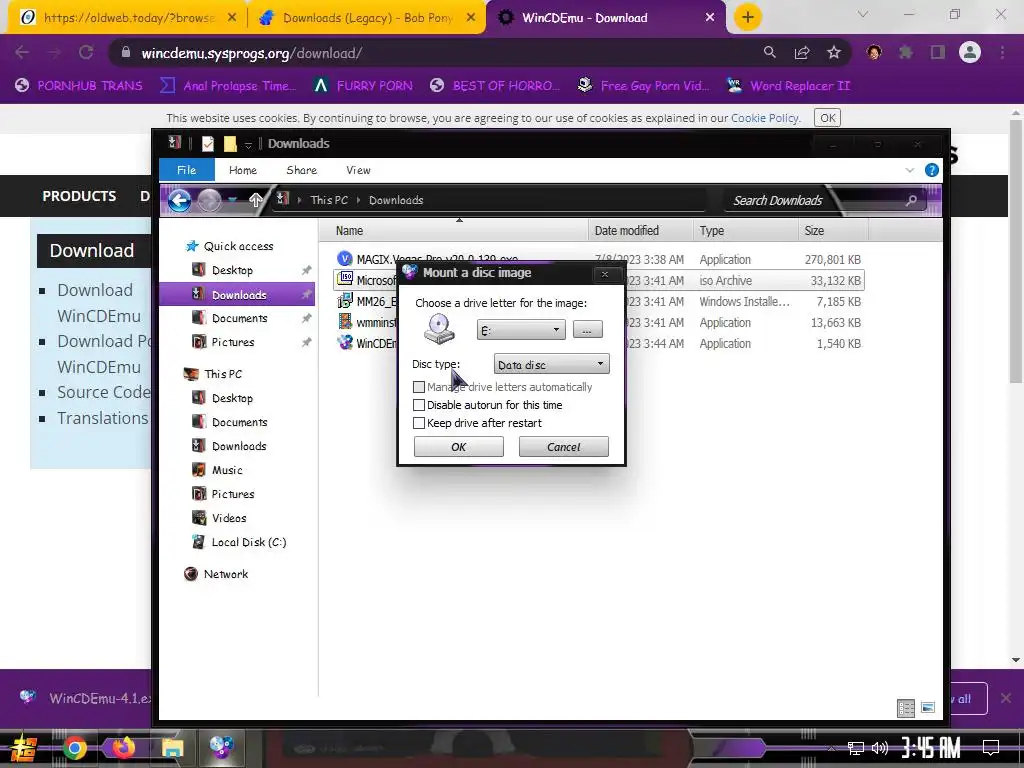
Task: Click Search Downloads field
Action: pyautogui.click(x=823, y=200)
